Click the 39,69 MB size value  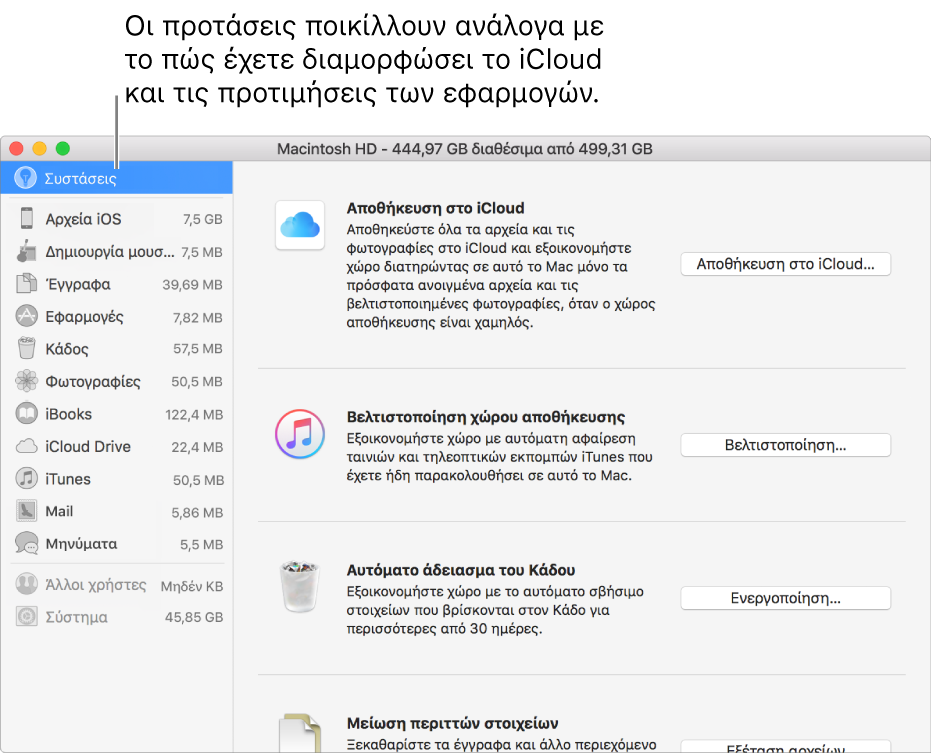tap(192, 284)
